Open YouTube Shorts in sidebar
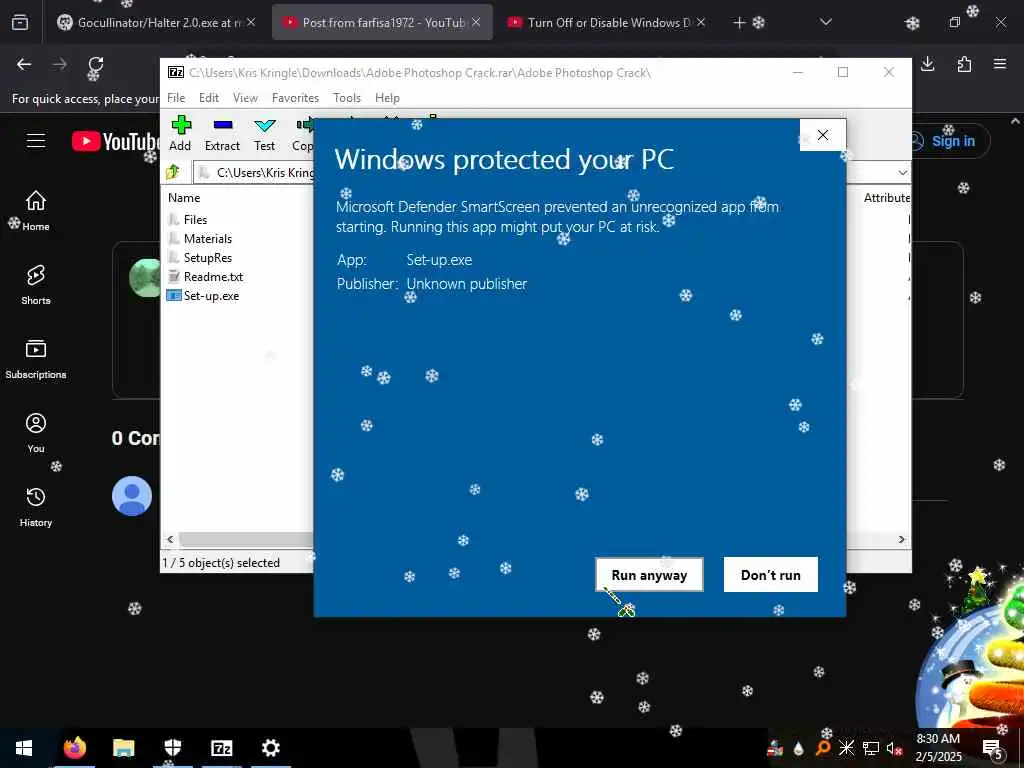The width and height of the screenshot is (1024, 768). click(36, 285)
